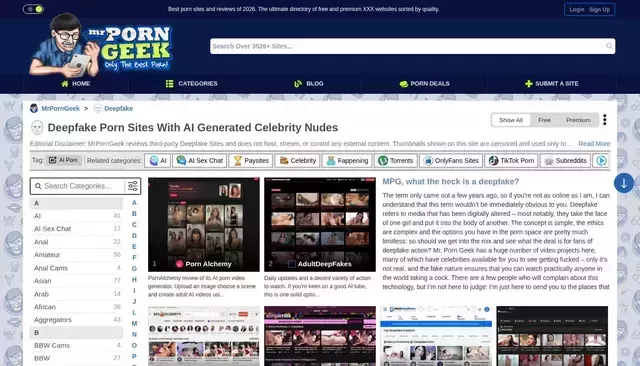
Task: Select the Fappening related category chip
Action: coord(347,161)
